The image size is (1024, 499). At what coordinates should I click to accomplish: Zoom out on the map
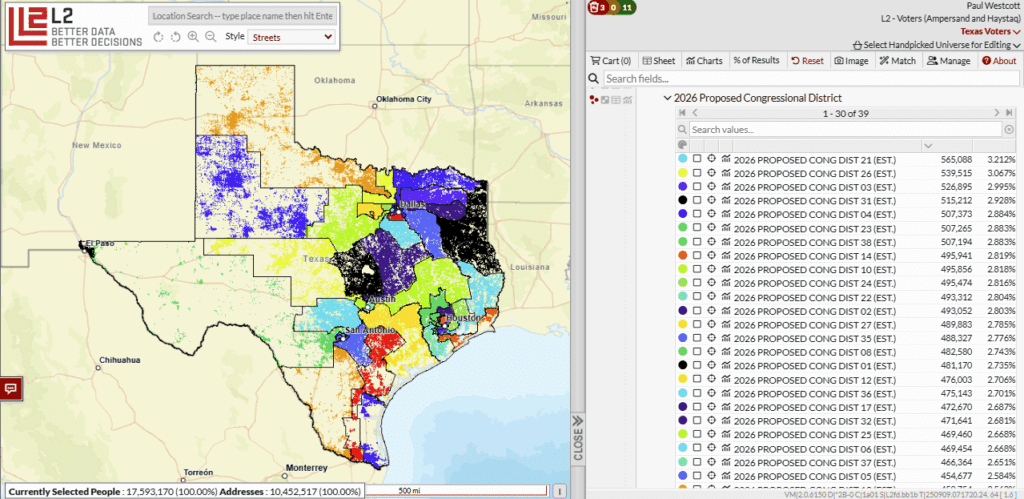tap(210, 37)
